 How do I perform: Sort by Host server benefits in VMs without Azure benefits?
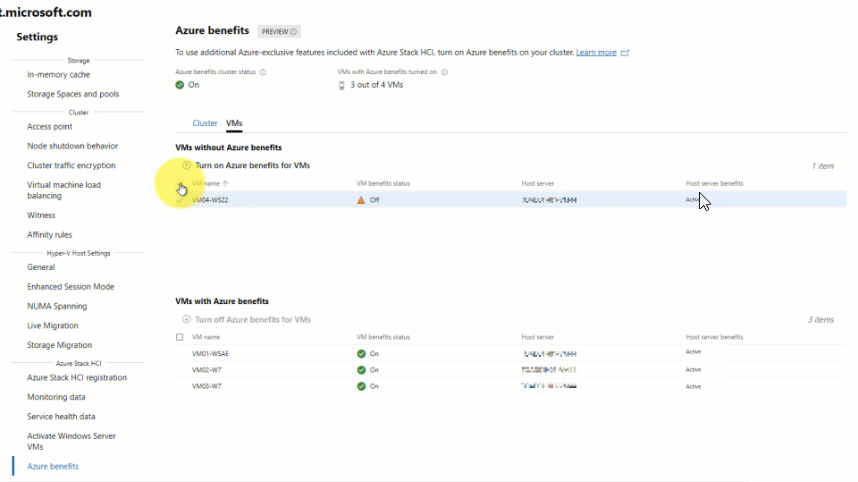click(x=715, y=184)
